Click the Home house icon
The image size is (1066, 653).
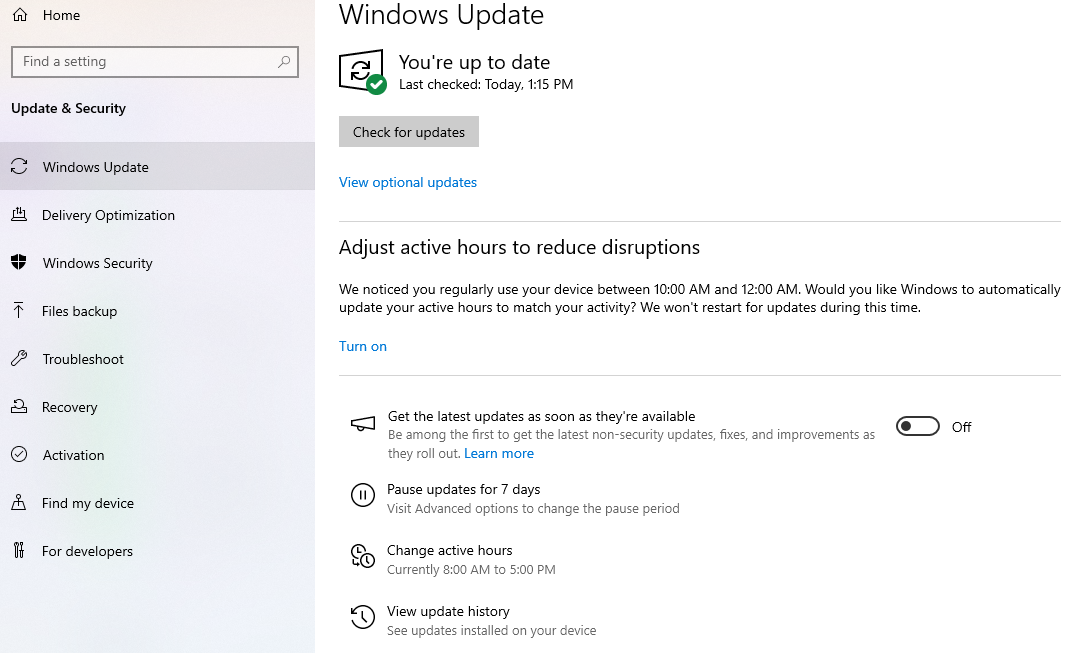point(20,14)
